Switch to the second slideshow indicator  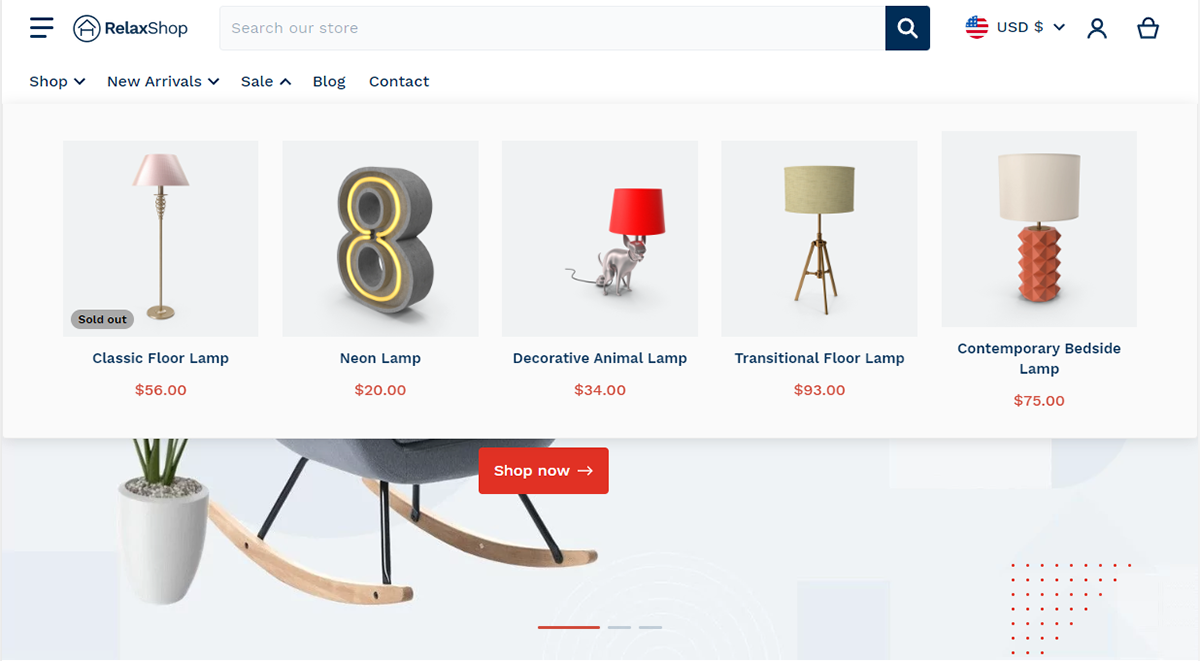(x=619, y=627)
